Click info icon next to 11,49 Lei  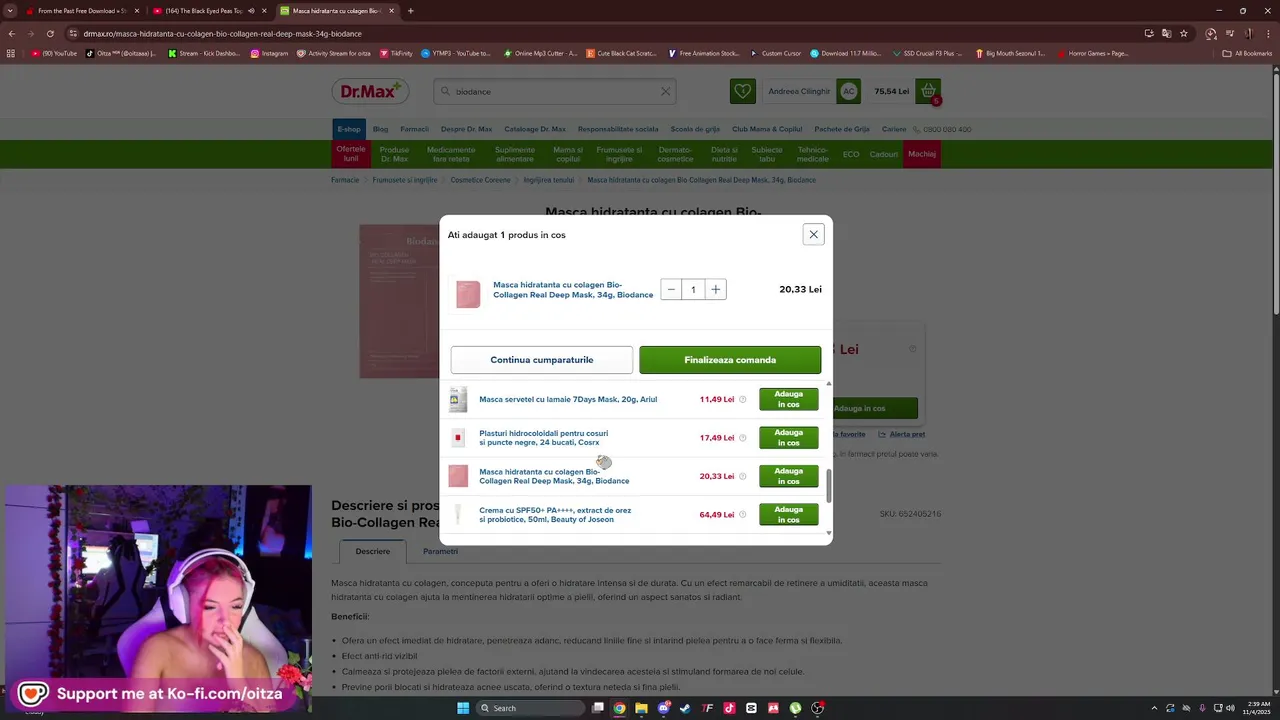742,399
